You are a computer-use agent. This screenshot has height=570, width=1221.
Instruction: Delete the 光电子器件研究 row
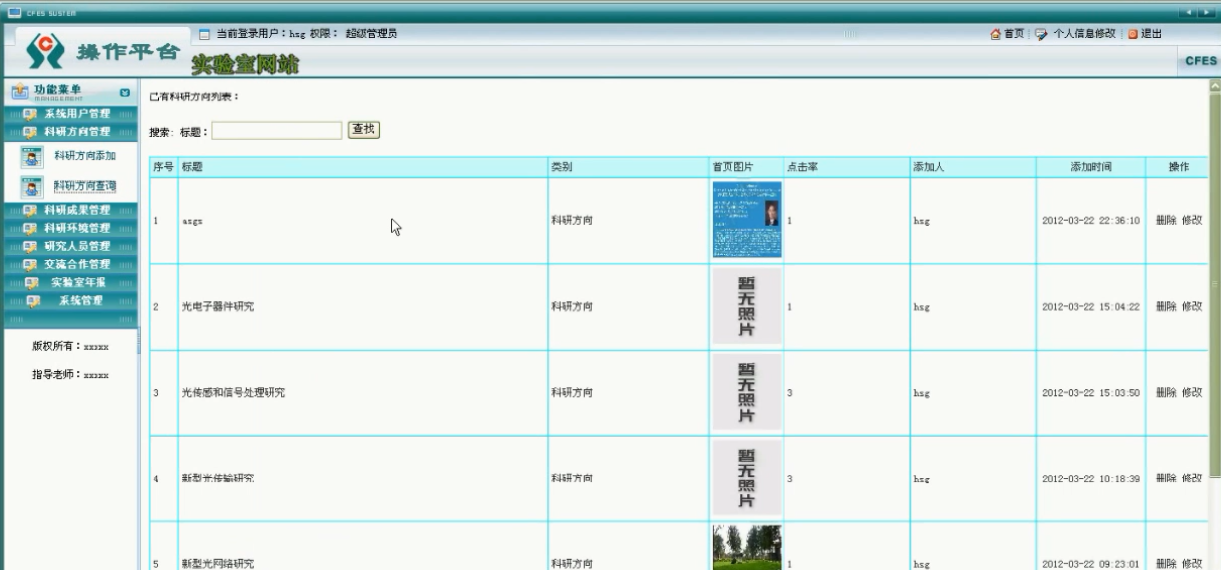point(1166,307)
